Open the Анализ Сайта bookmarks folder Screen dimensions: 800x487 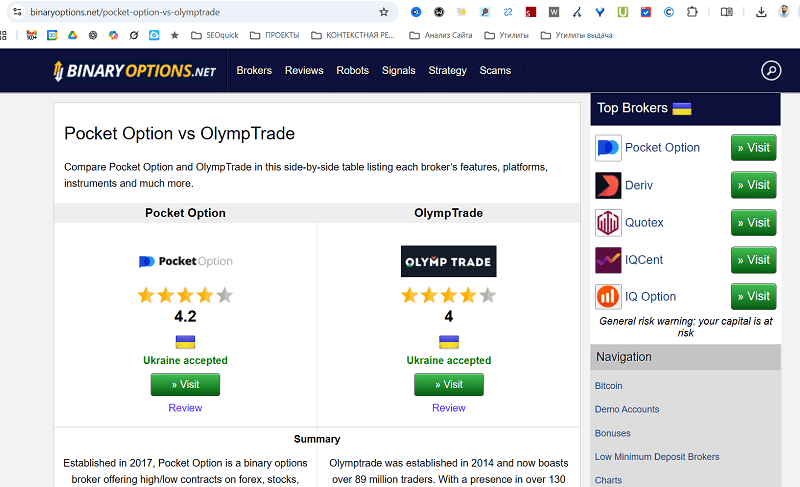[441, 35]
